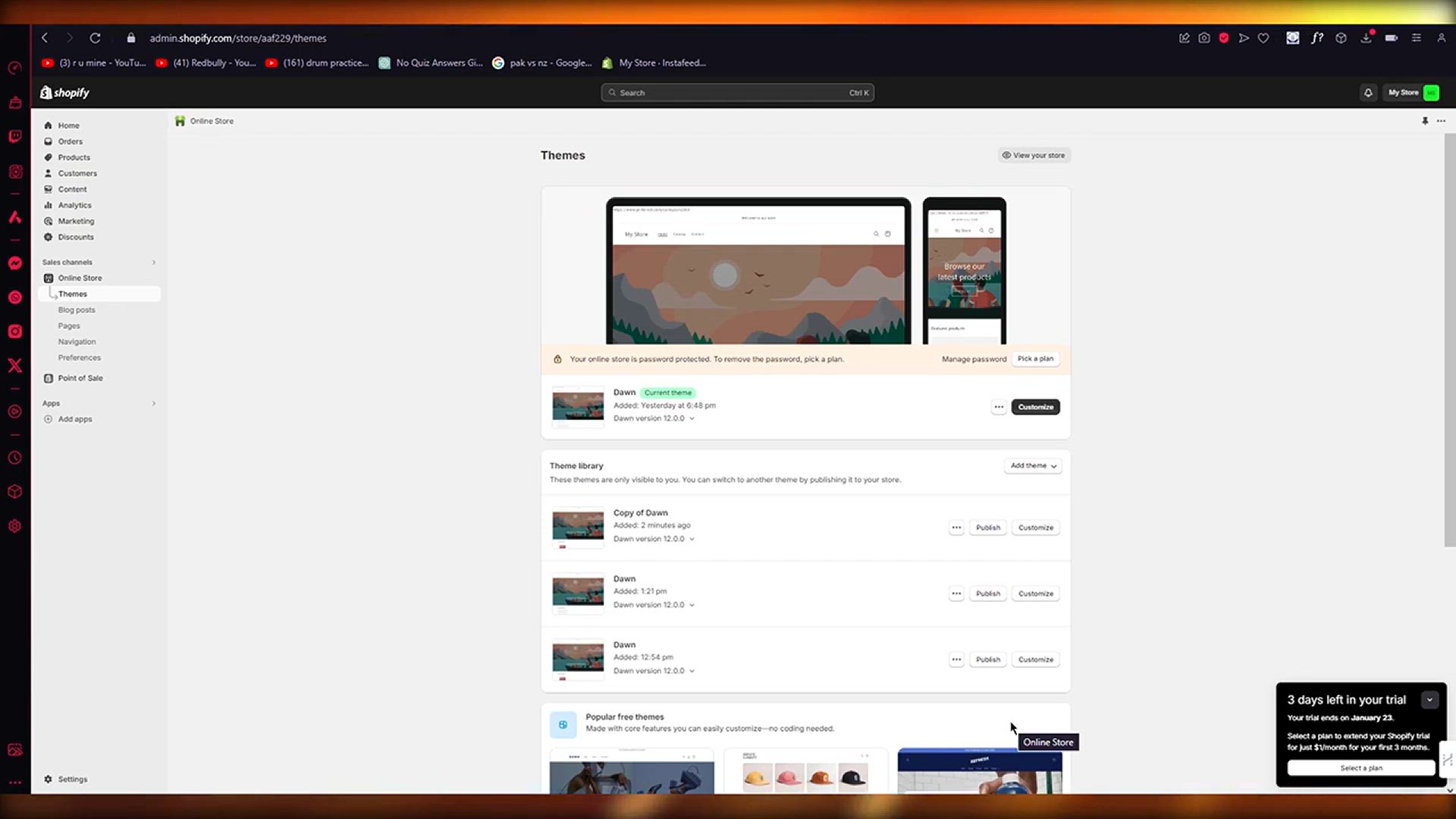
Task: Click the browser back arrow
Action: (45, 38)
